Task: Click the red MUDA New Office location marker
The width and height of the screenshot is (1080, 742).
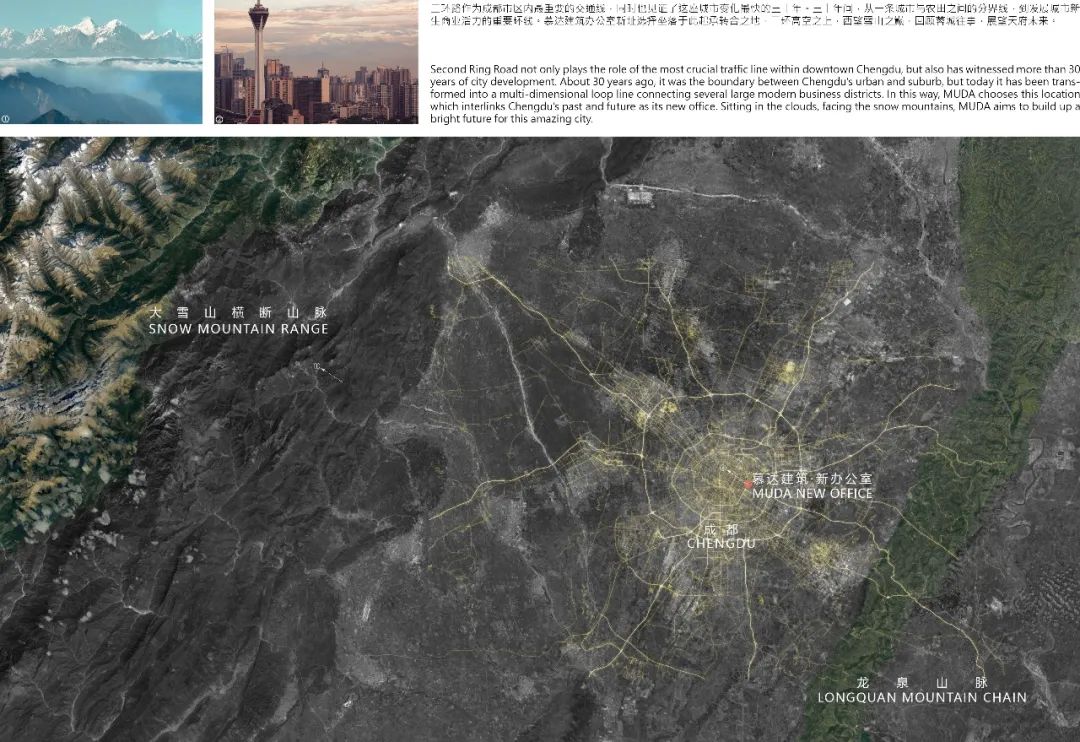Action: click(x=747, y=484)
